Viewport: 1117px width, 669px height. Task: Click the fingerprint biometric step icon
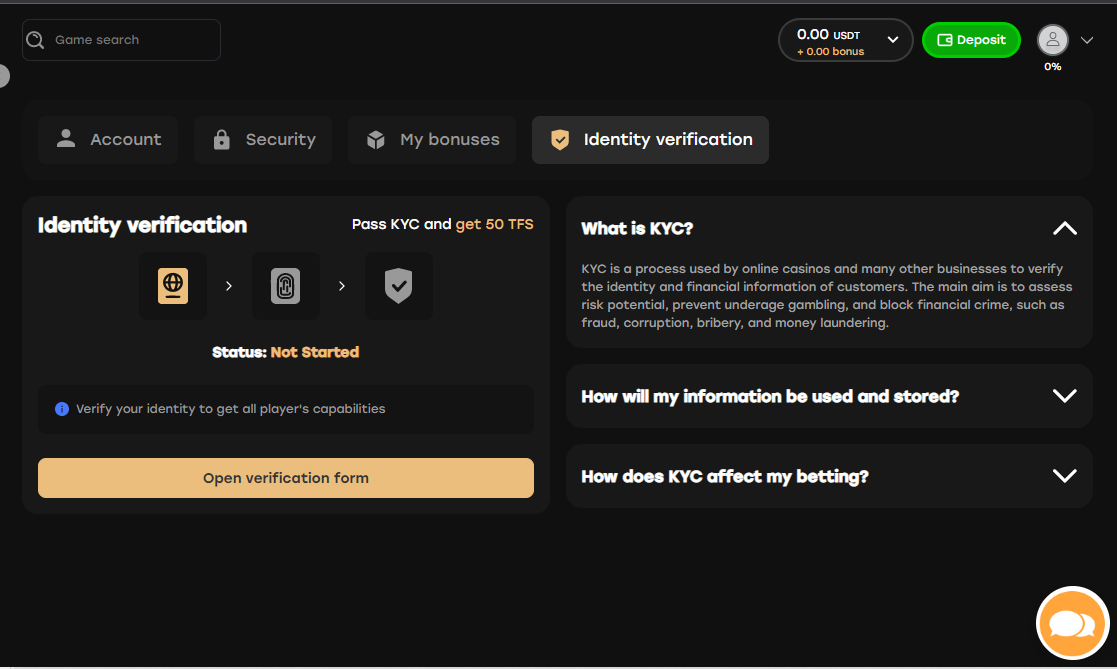[x=286, y=286]
